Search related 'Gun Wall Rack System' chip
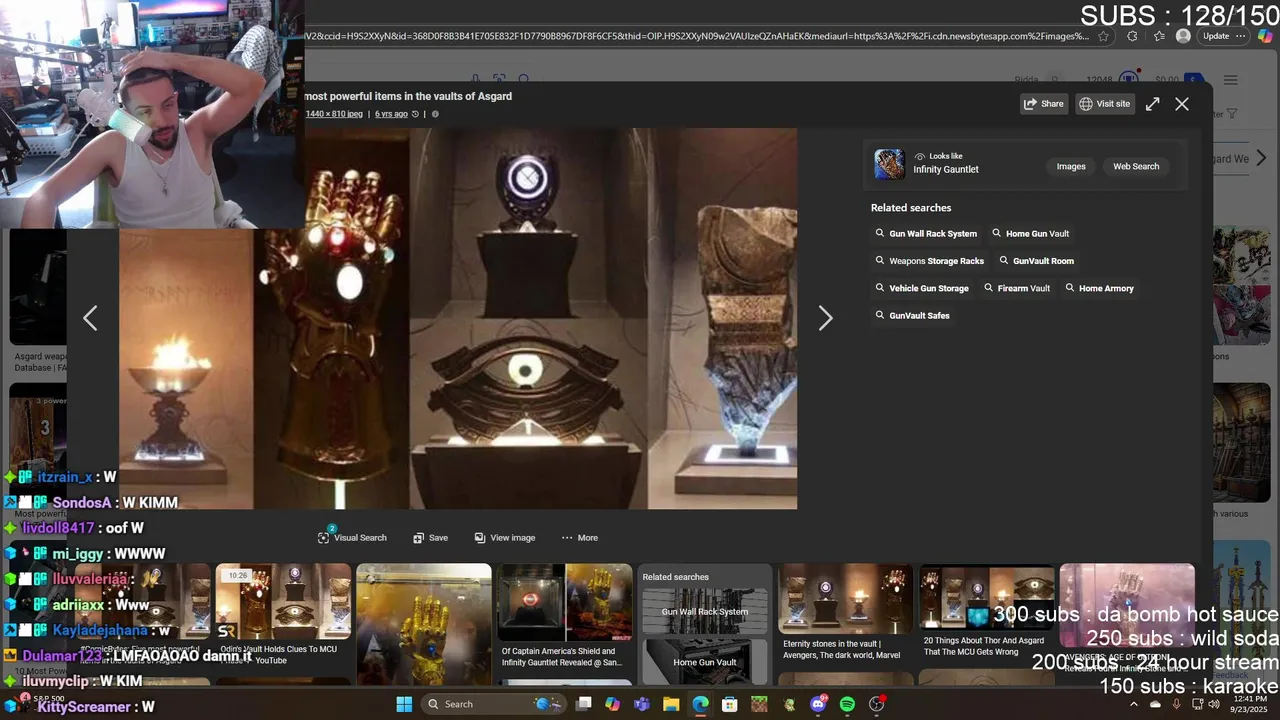This screenshot has width=1280, height=720. tap(926, 233)
